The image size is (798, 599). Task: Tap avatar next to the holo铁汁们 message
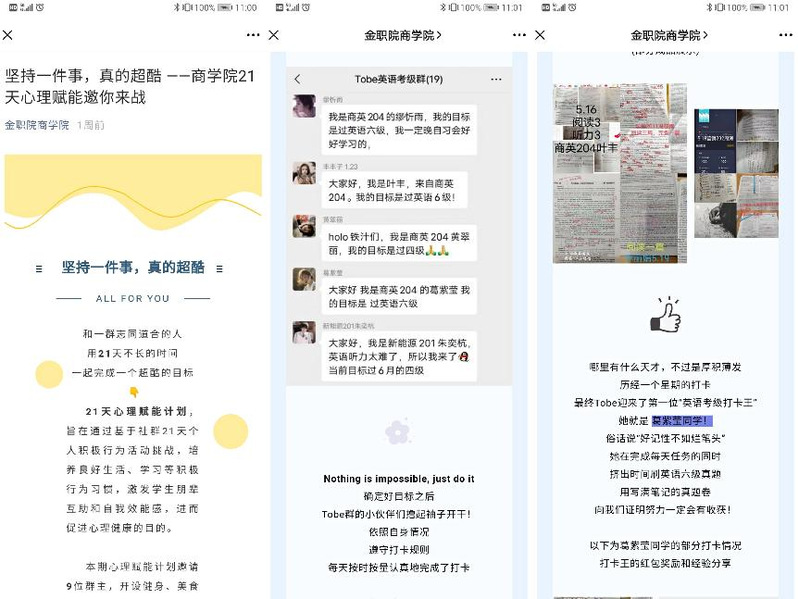[304, 226]
